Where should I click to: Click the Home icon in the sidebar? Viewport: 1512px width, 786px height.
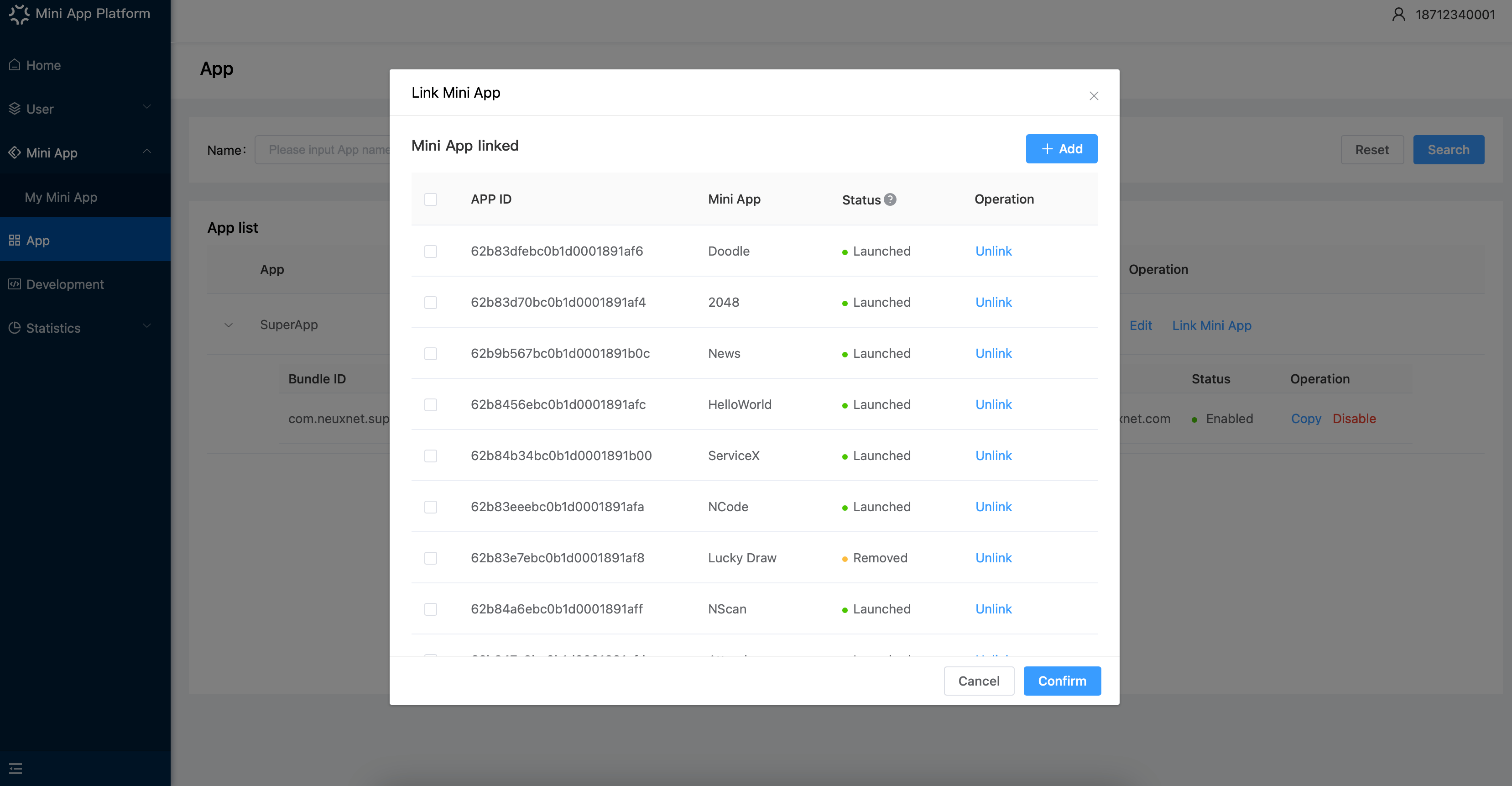pyautogui.click(x=15, y=64)
